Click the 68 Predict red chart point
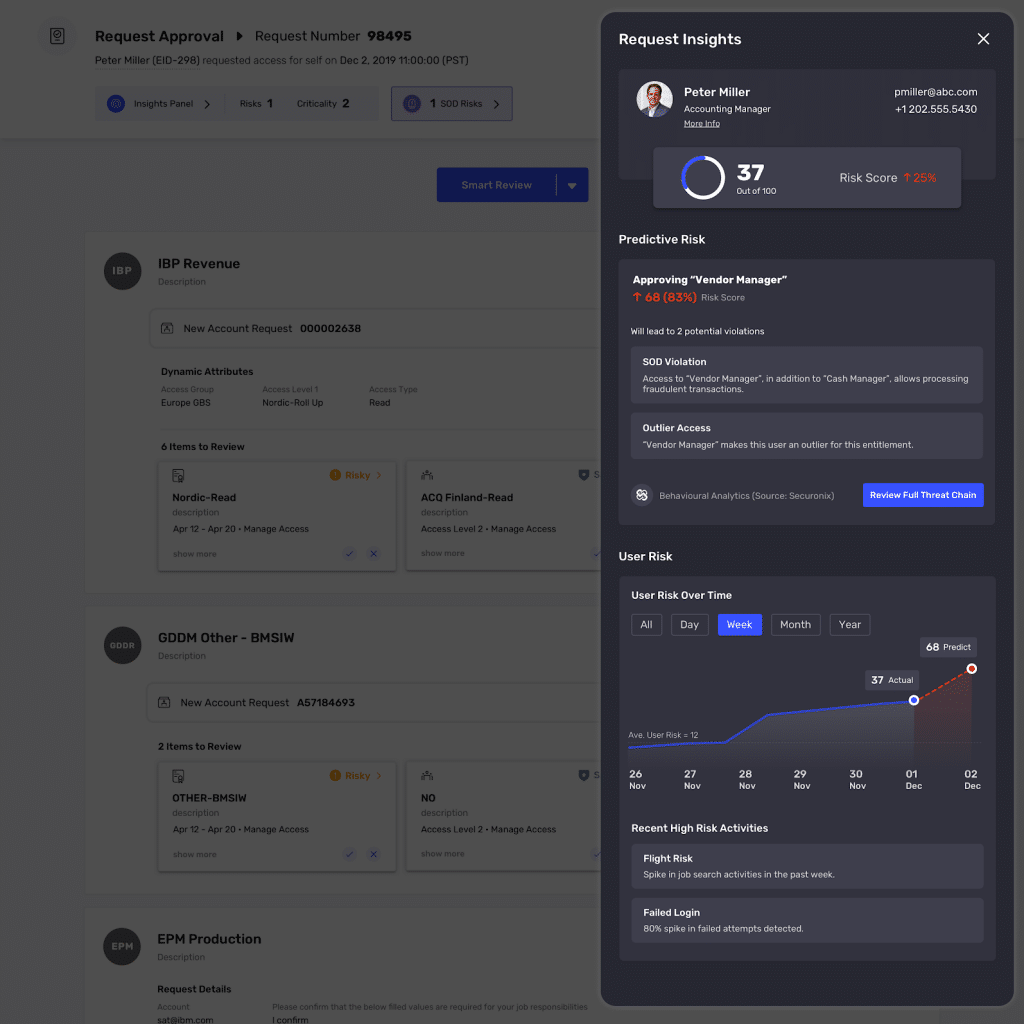Image resolution: width=1024 pixels, height=1024 pixels. pos(972,669)
